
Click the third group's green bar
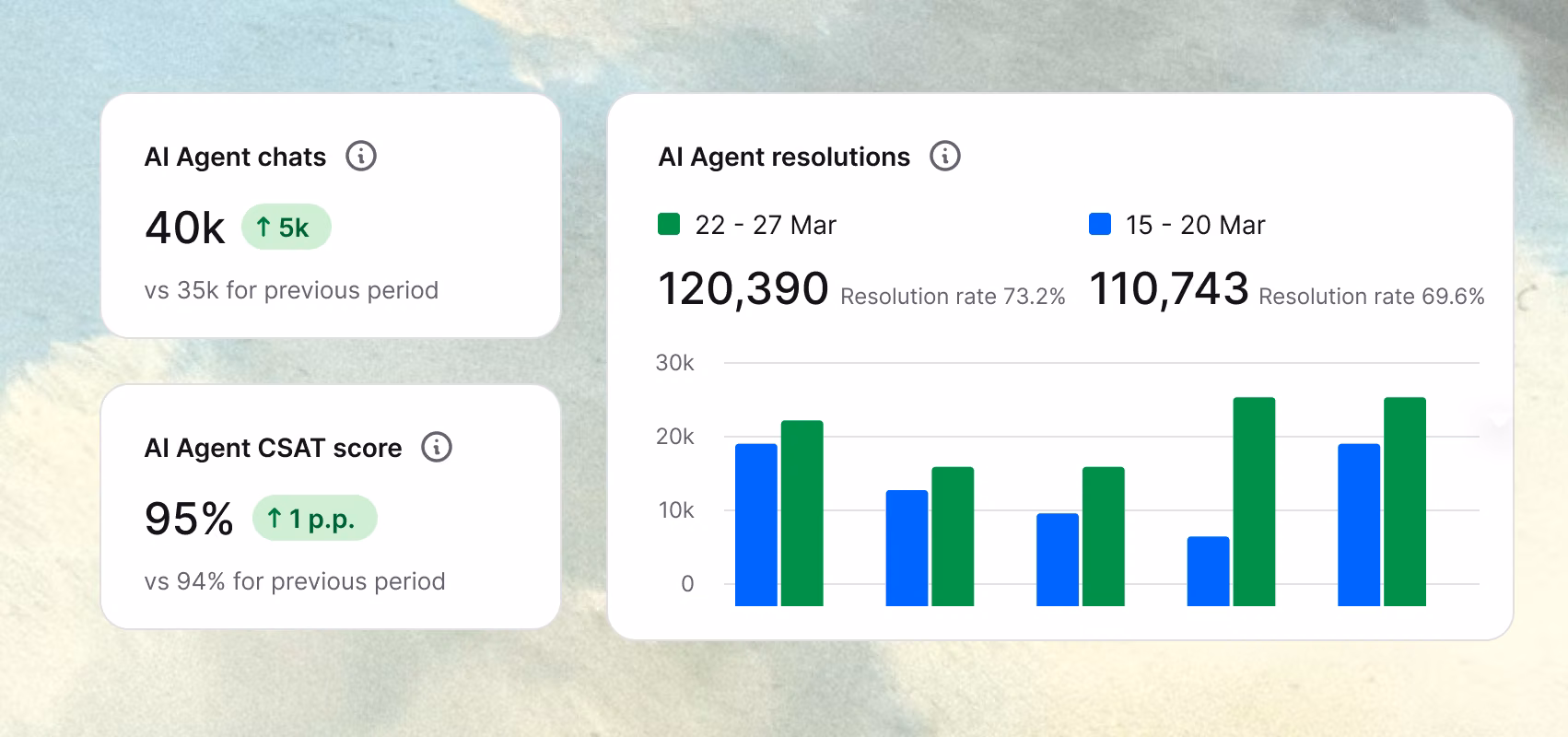(x=1104, y=536)
